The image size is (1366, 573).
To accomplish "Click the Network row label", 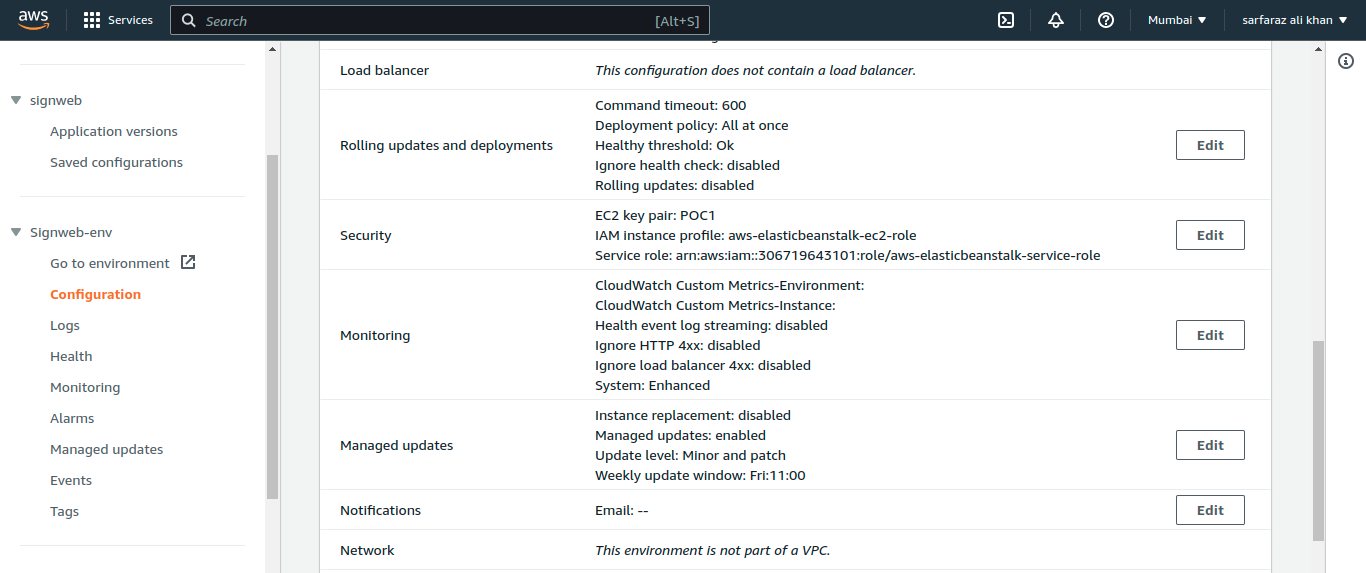I will (367, 550).
